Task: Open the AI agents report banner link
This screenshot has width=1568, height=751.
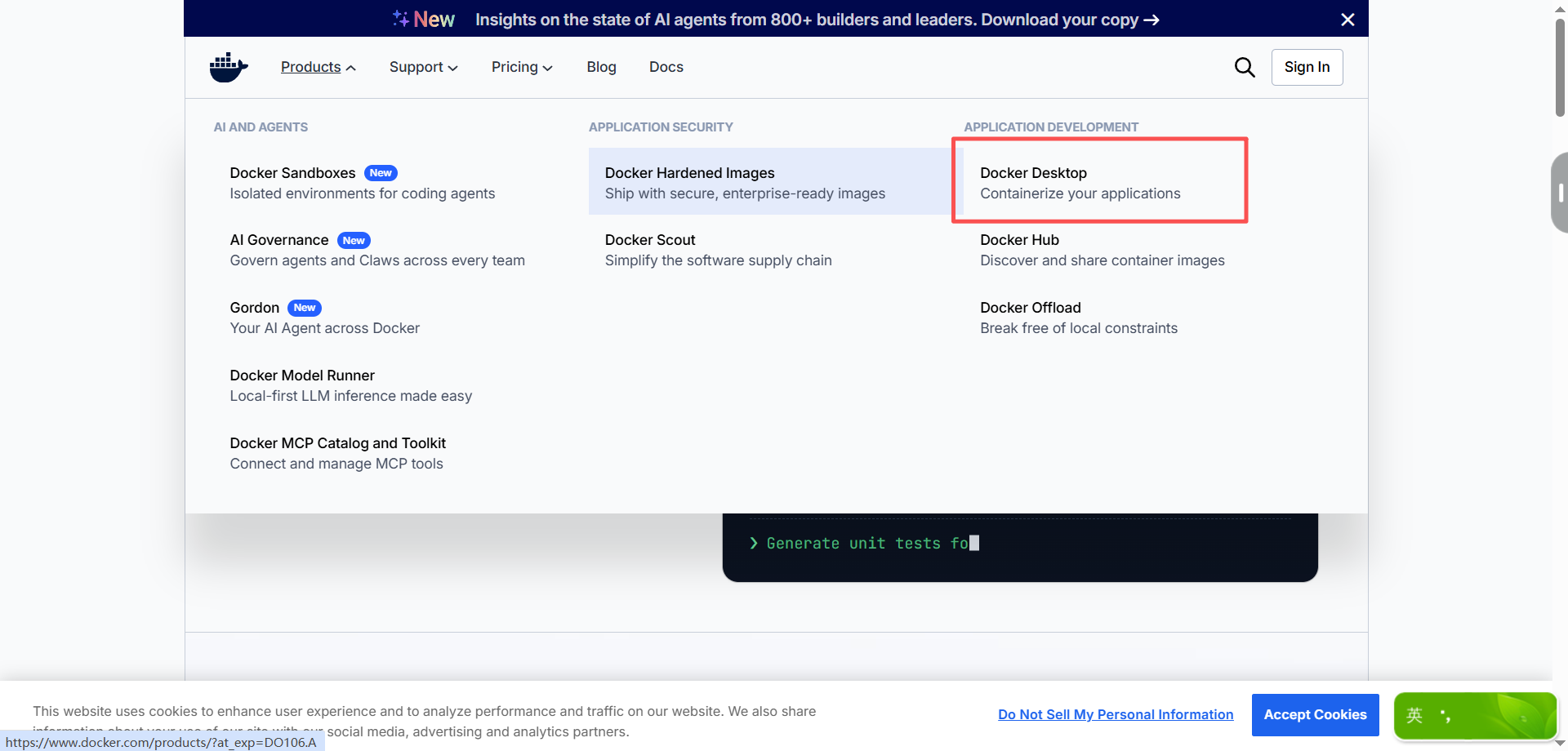Action: click(x=817, y=20)
